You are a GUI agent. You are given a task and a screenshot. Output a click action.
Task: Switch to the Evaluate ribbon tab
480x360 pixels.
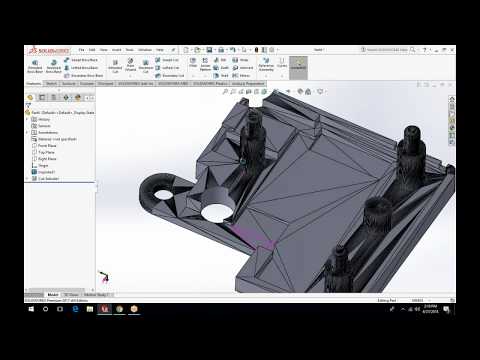[87, 84]
